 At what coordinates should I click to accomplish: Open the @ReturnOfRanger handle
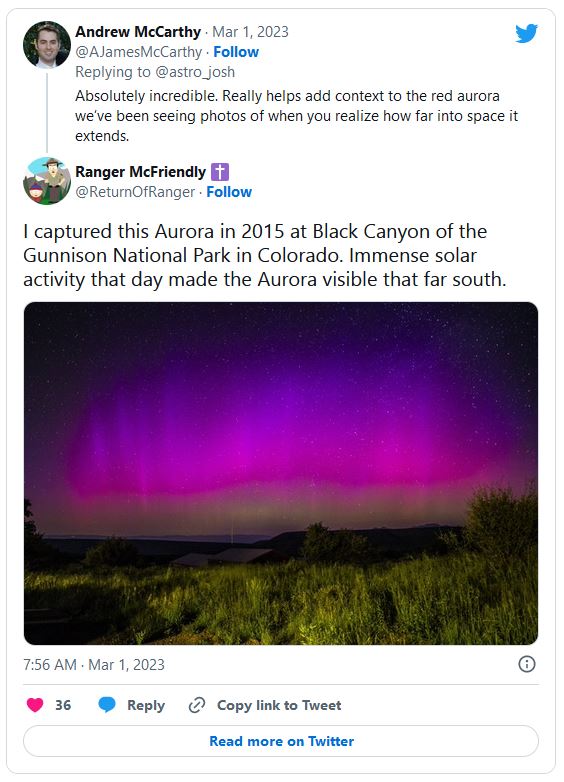pos(135,192)
